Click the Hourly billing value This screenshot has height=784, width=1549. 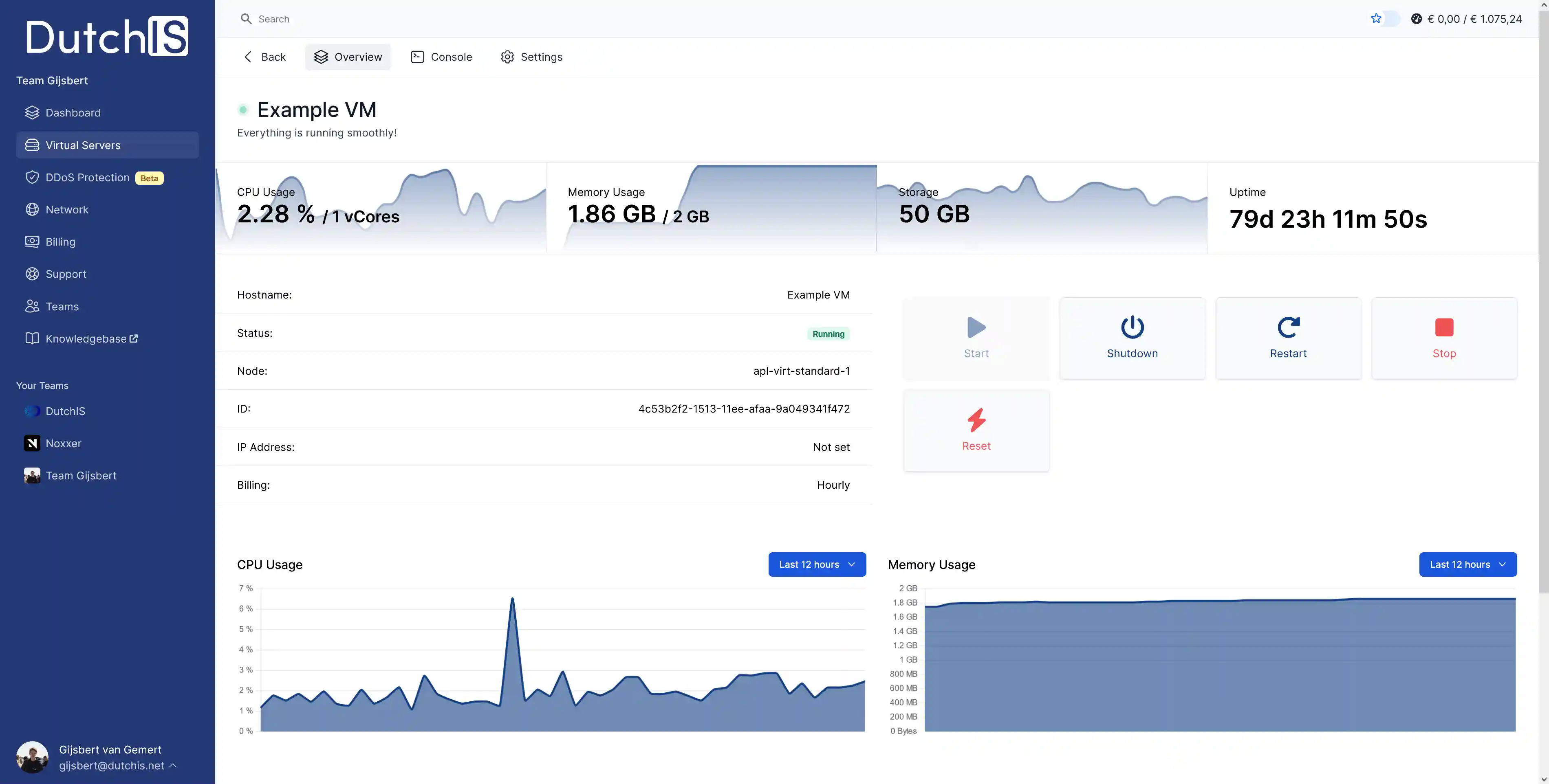833,485
